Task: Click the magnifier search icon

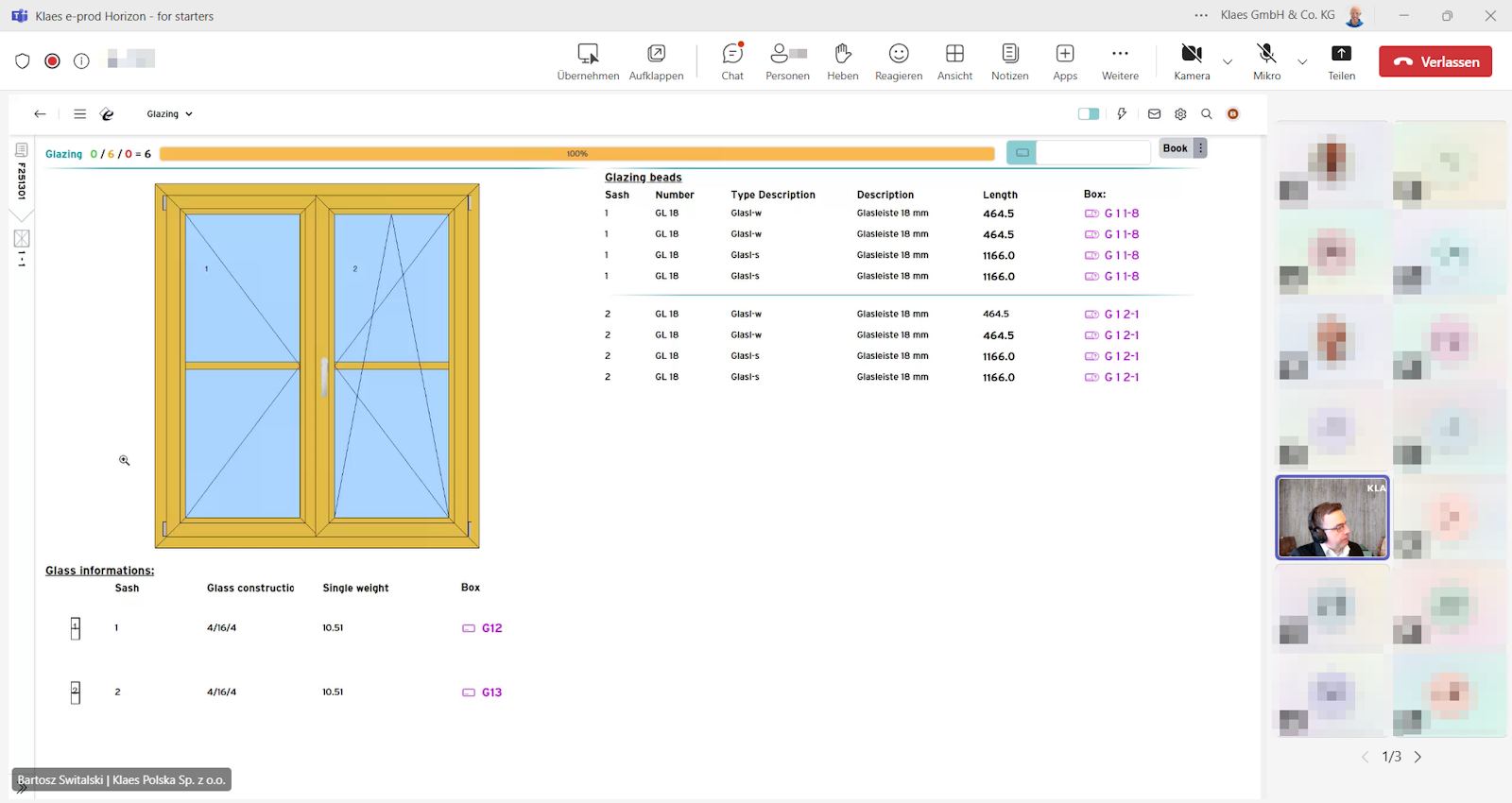Action: click(1207, 114)
